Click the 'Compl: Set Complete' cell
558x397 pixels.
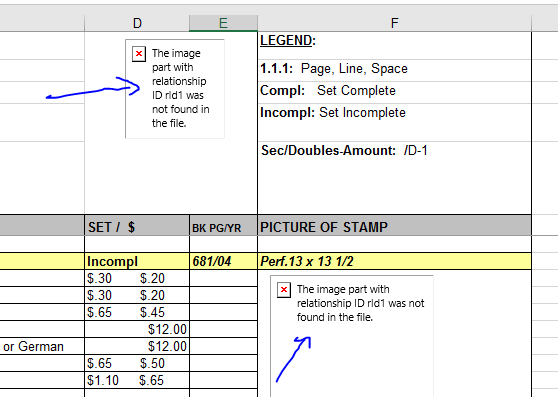point(394,92)
